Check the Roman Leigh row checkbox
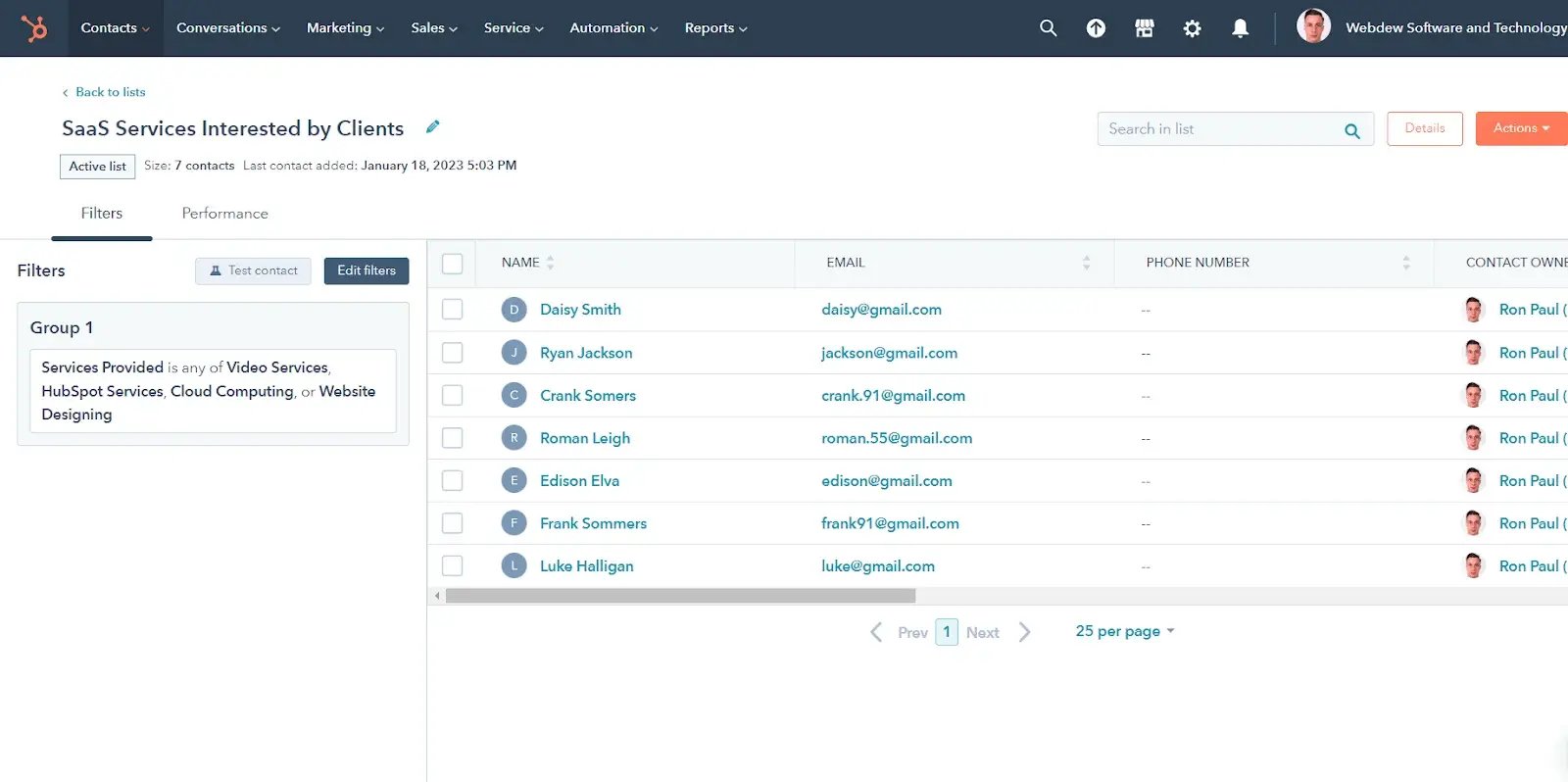The image size is (1568, 782). [452, 438]
